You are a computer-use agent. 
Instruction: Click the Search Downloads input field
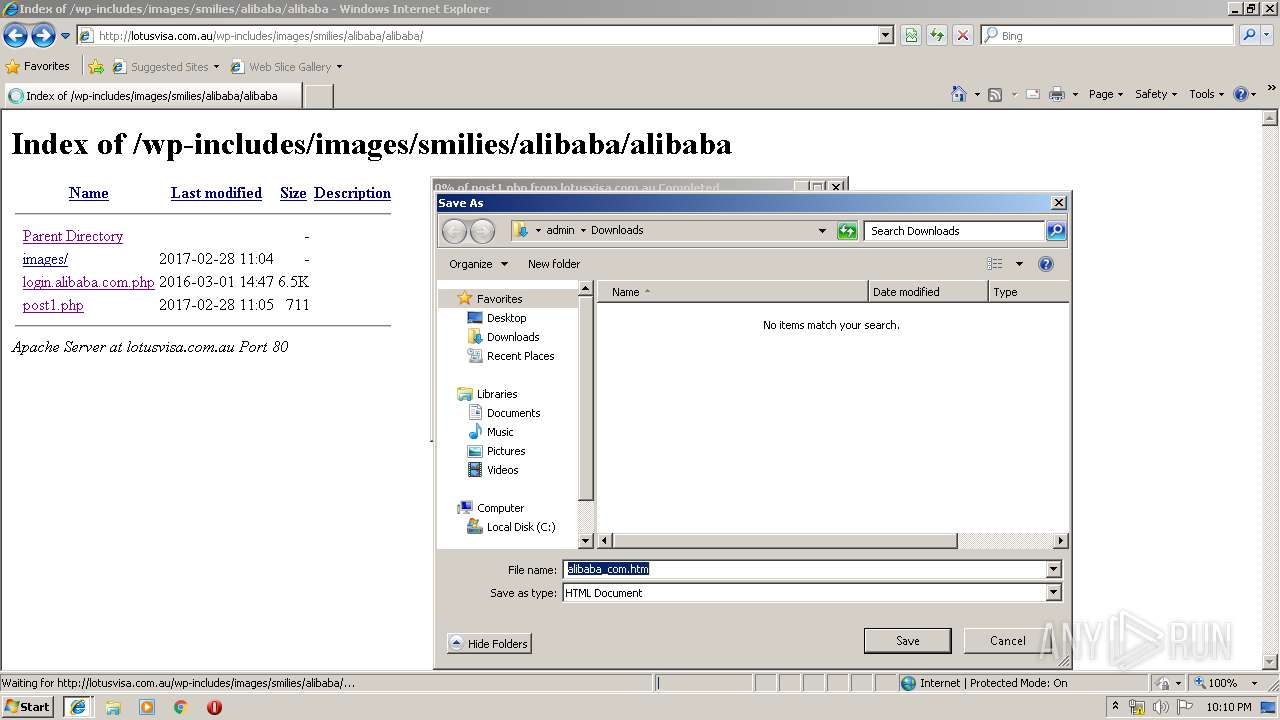click(954, 231)
